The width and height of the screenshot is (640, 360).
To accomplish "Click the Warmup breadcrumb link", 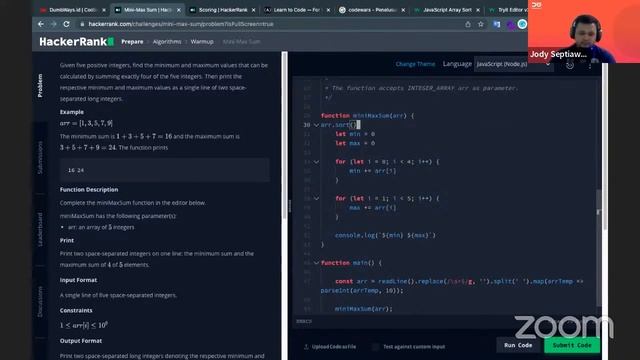I will pyautogui.click(x=202, y=42).
